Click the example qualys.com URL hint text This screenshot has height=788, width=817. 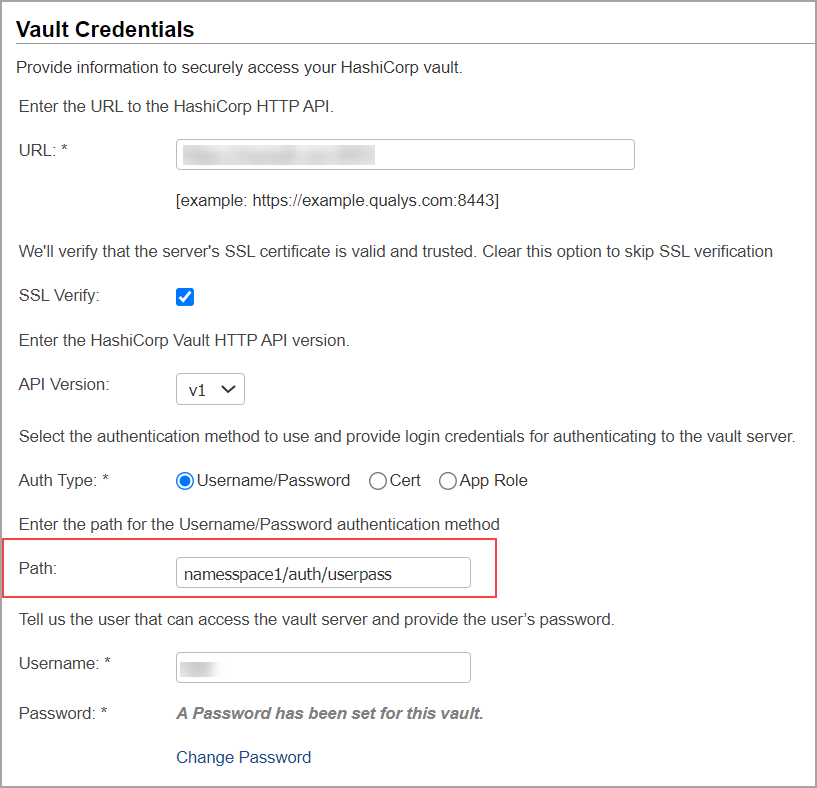[338, 201]
